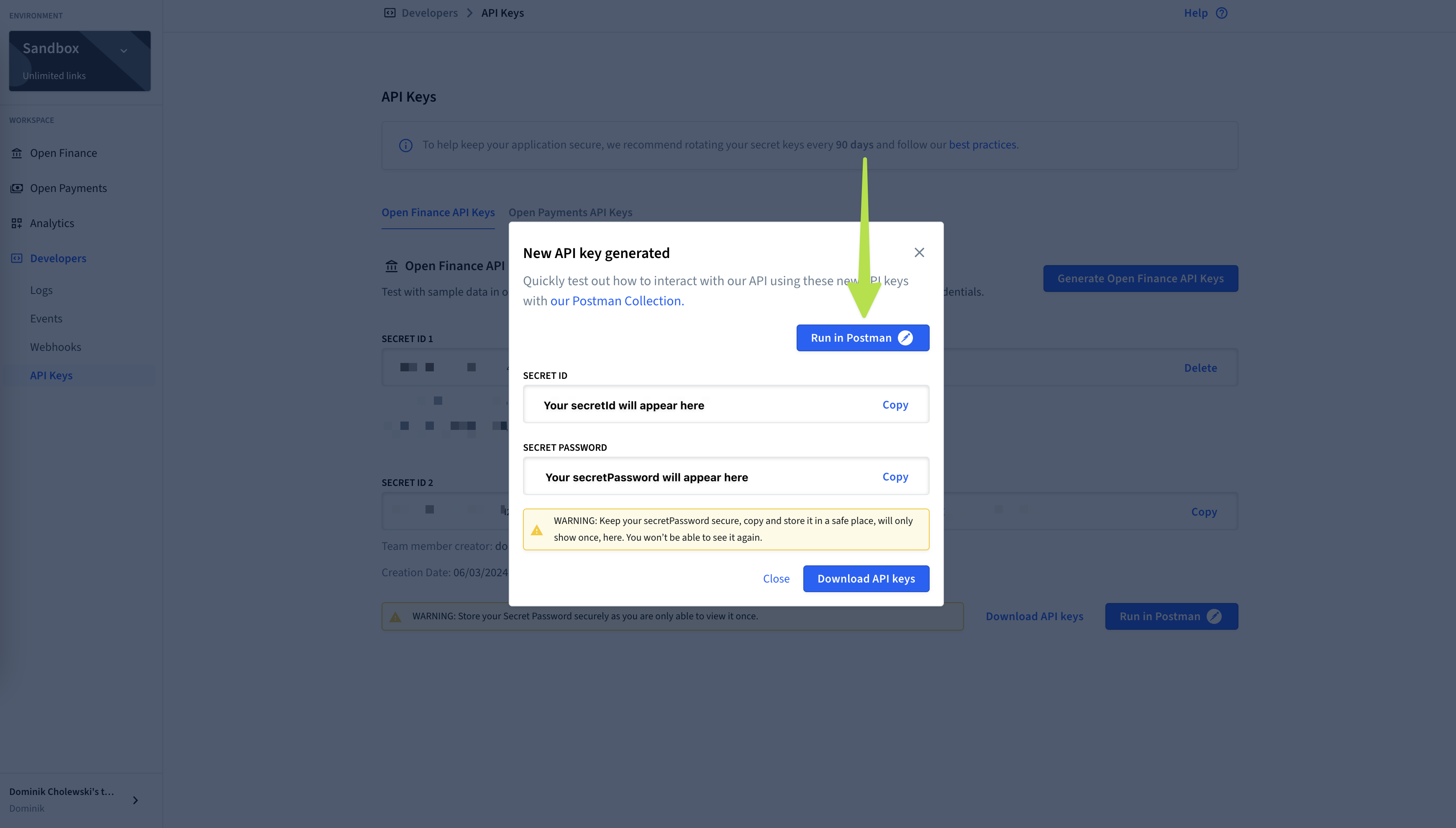Open Events under Developers
1456x828 pixels.
pos(46,319)
